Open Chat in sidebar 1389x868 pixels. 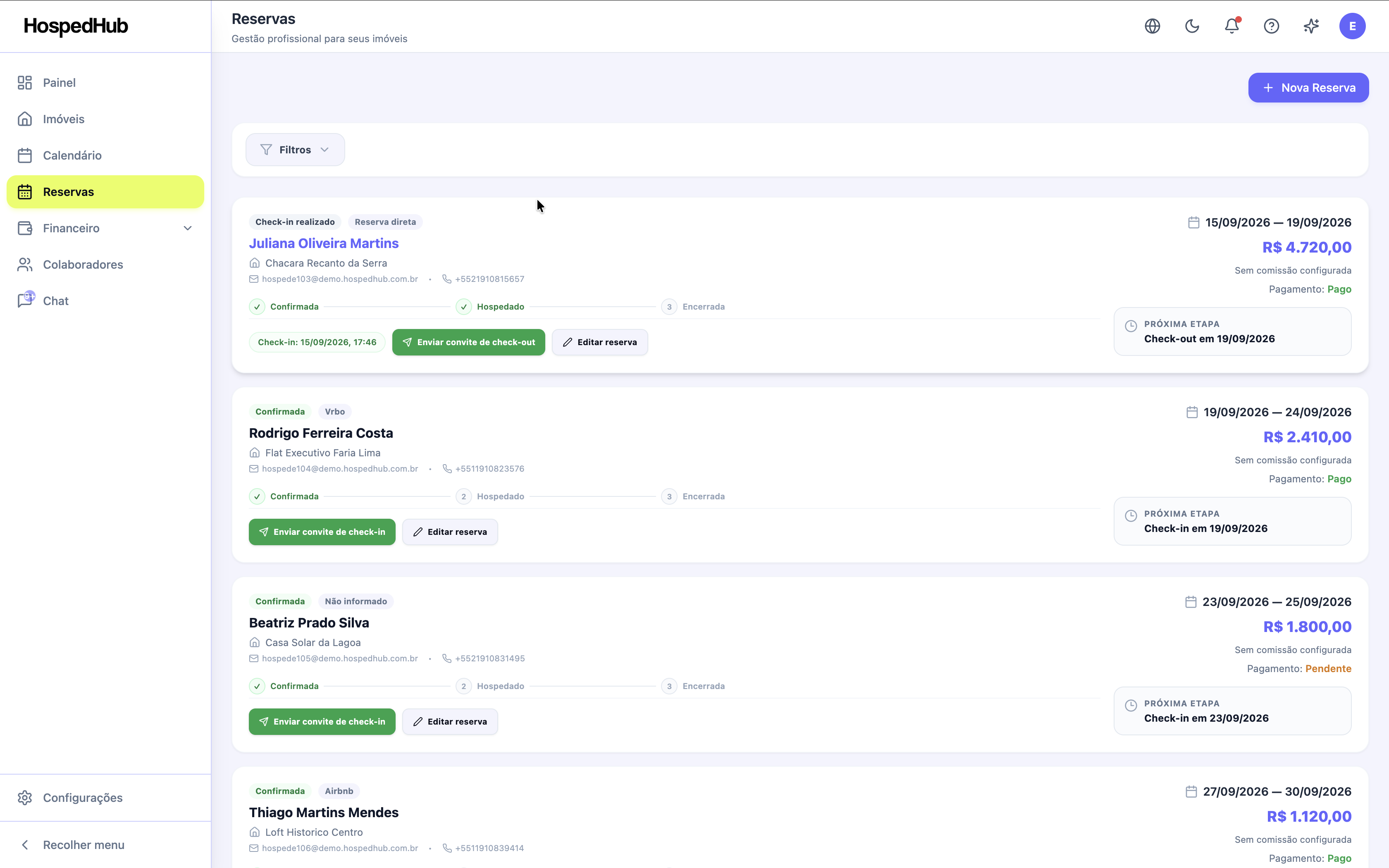(x=105, y=301)
